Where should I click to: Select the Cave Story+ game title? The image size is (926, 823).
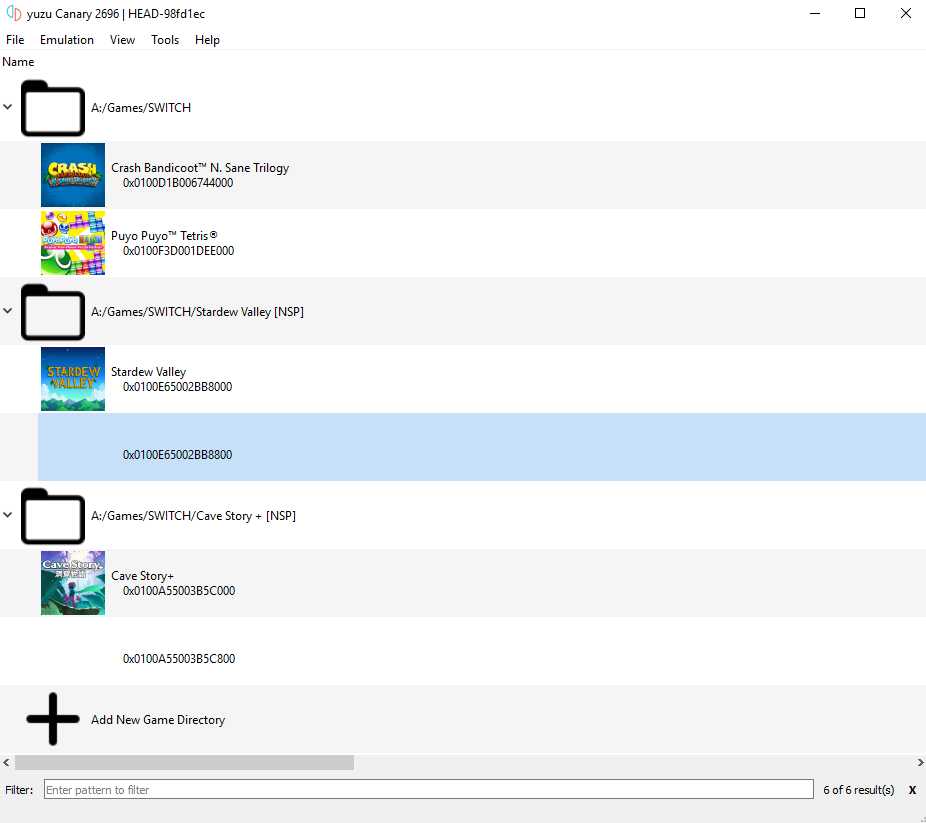[142, 576]
